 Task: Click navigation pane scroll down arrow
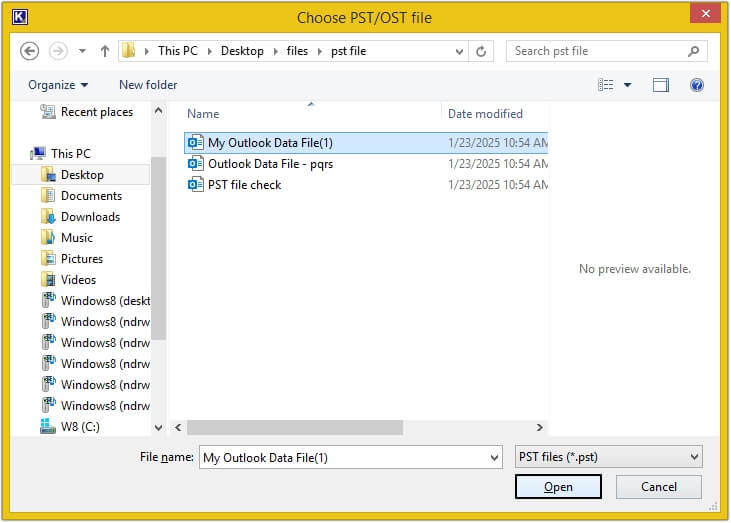pyautogui.click(x=159, y=427)
